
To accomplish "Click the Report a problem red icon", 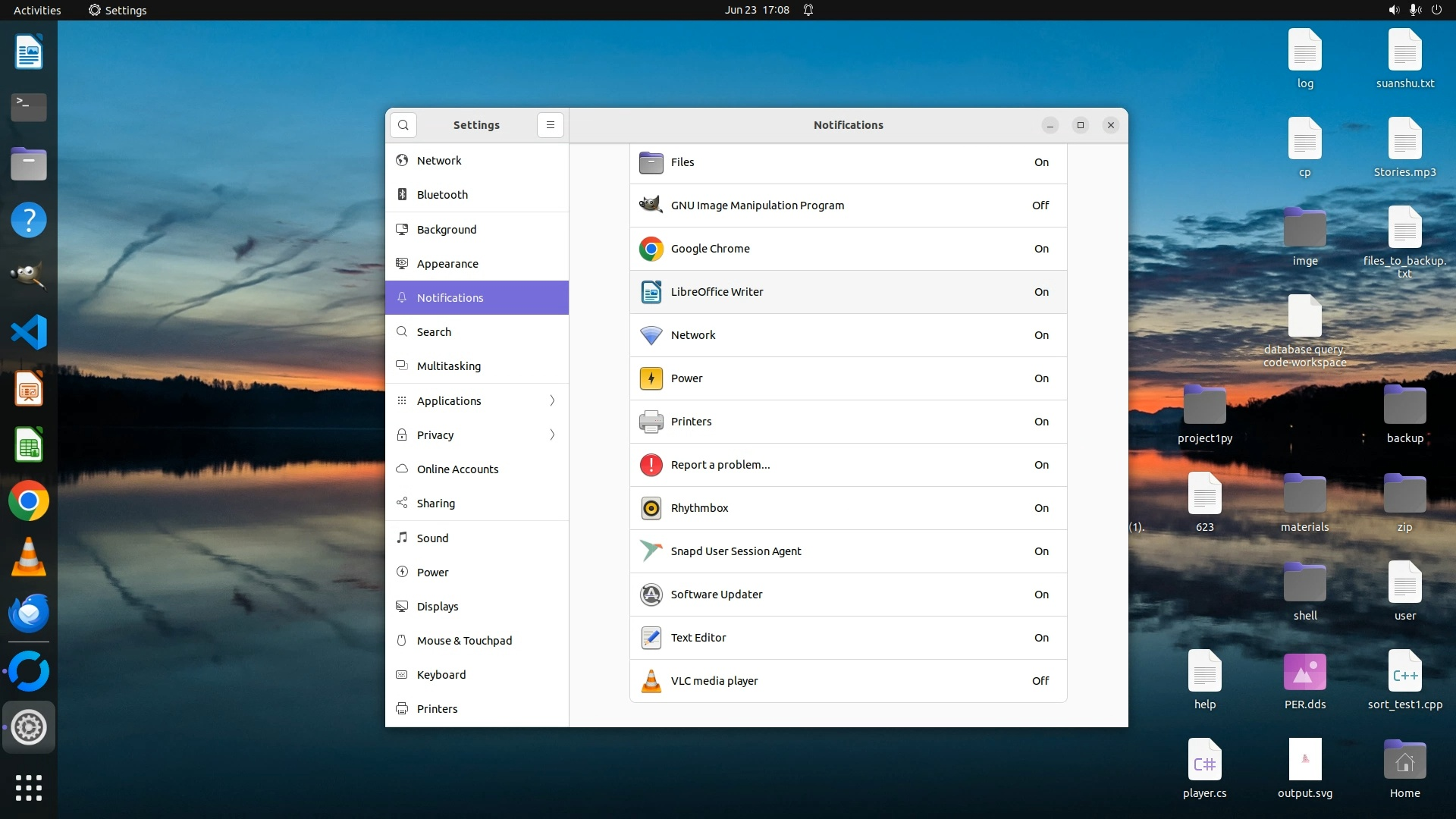I will tap(651, 465).
